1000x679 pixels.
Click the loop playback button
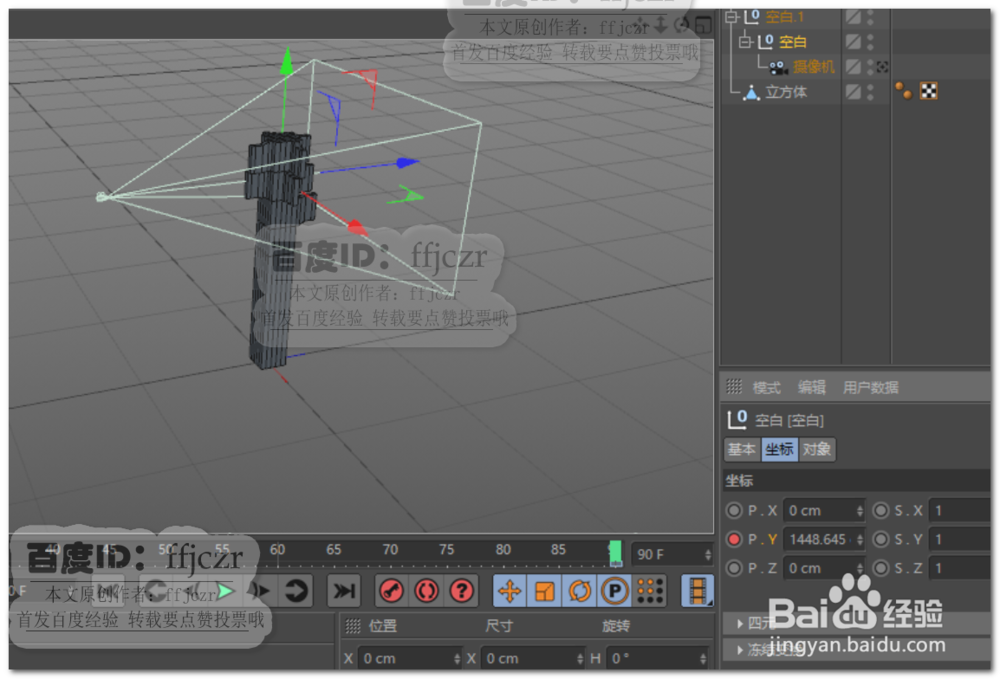[x=296, y=591]
